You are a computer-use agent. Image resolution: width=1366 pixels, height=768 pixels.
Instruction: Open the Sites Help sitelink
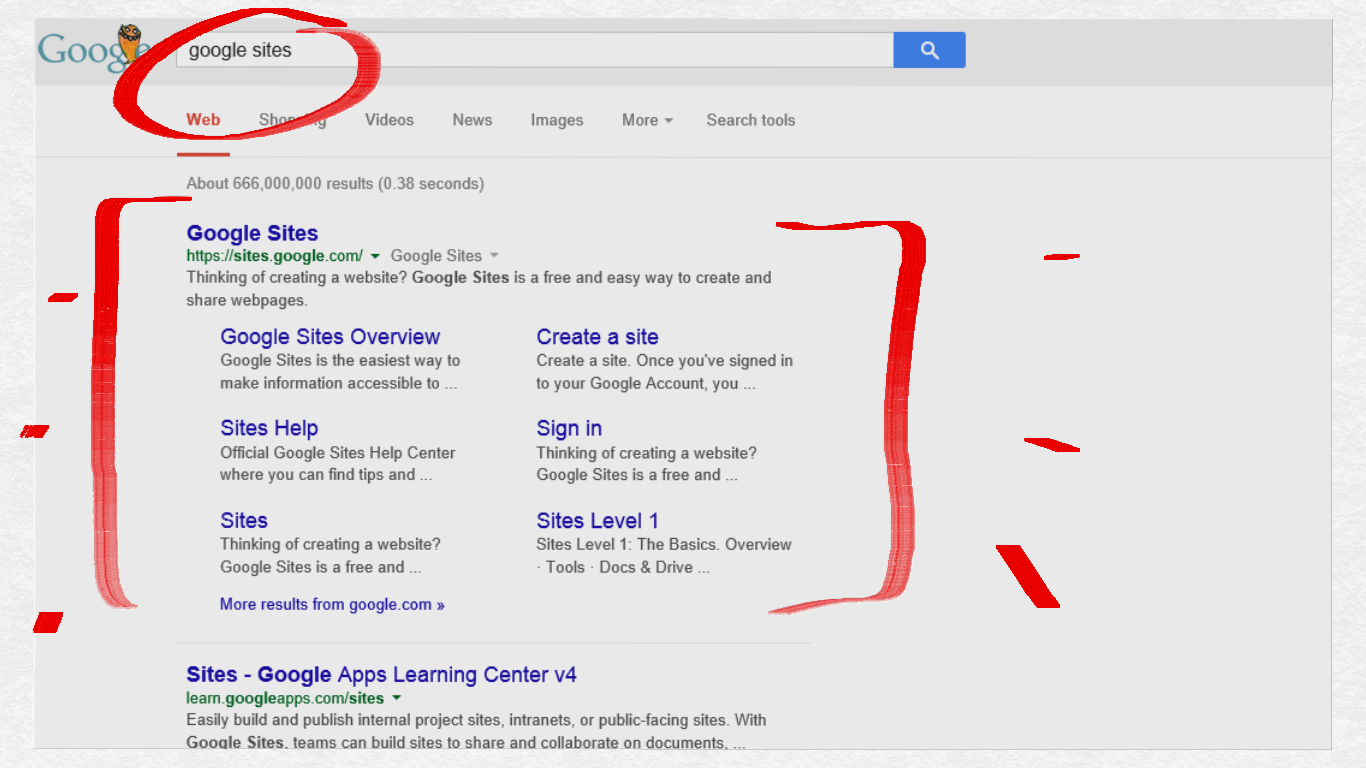[x=269, y=428]
